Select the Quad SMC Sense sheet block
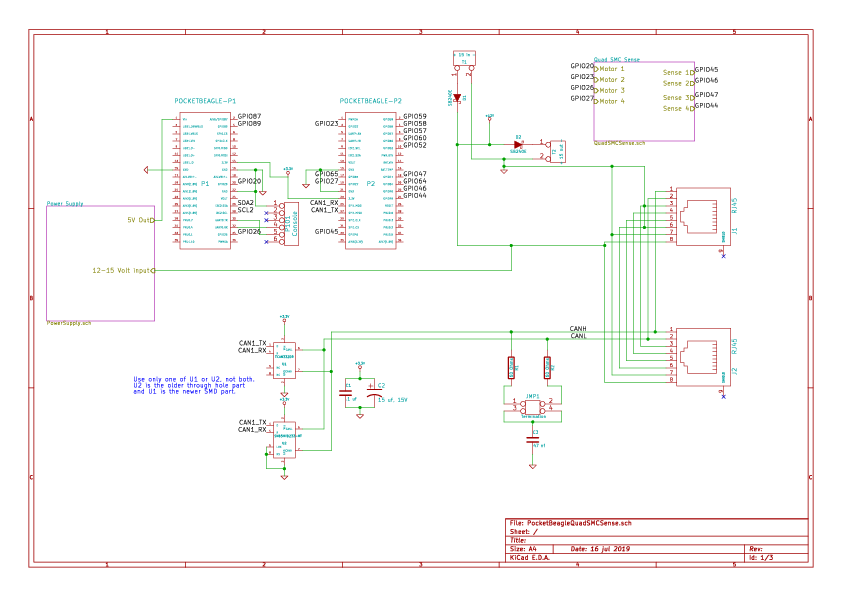 click(x=644, y=101)
